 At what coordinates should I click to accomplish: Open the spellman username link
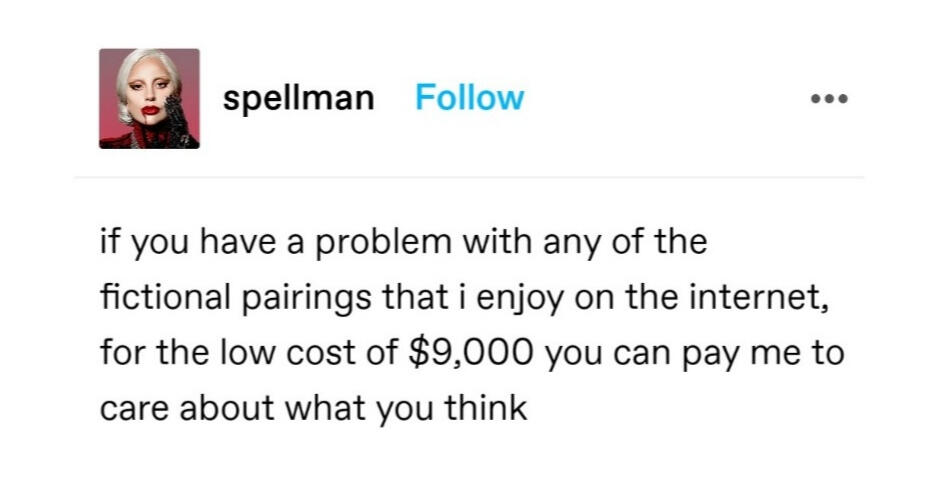[299, 98]
